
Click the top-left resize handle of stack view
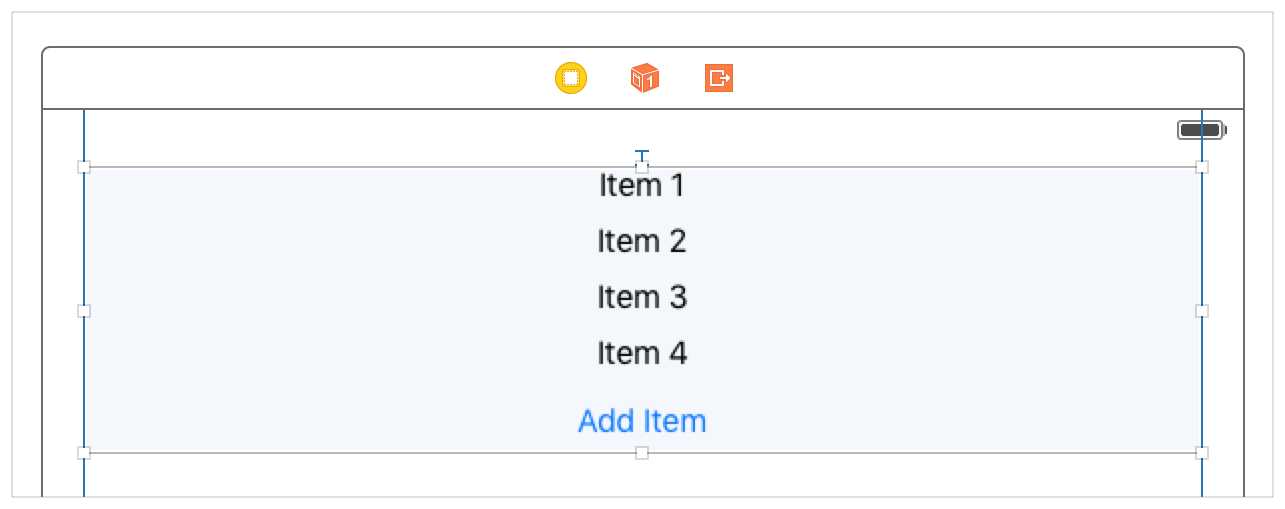pos(84,167)
